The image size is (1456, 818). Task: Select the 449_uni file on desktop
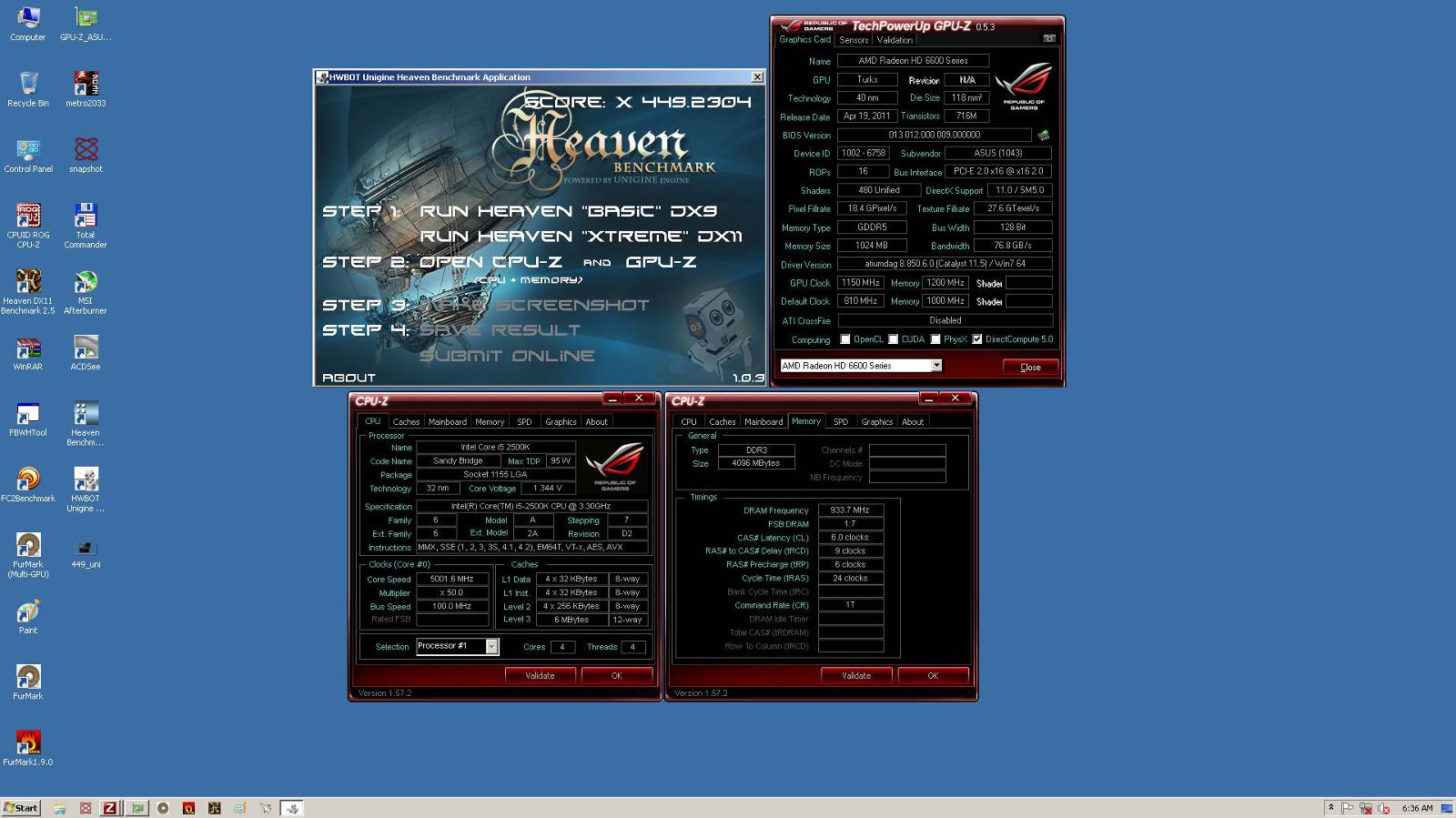tap(86, 552)
